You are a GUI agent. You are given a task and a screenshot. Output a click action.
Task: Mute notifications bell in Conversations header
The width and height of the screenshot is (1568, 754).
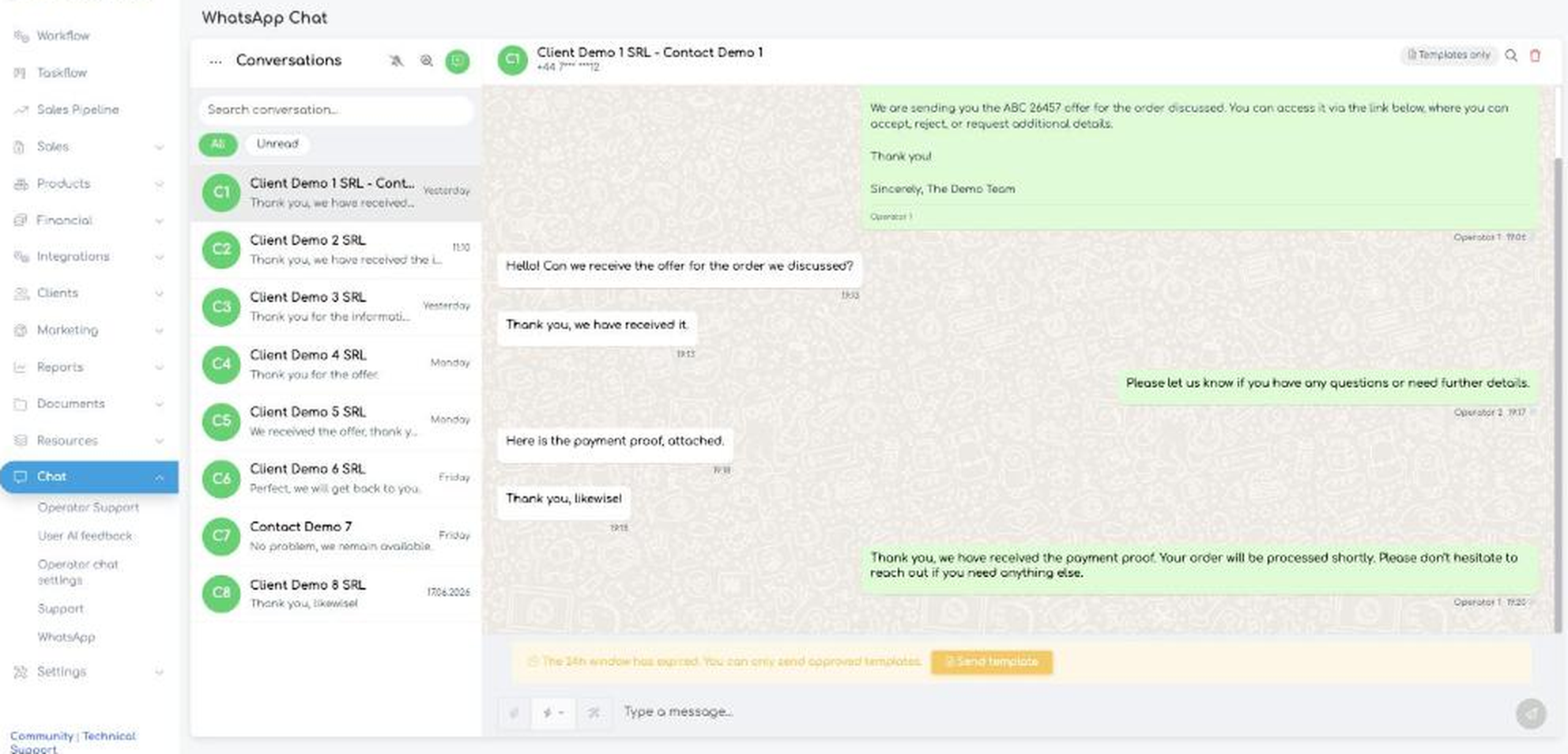(397, 61)
